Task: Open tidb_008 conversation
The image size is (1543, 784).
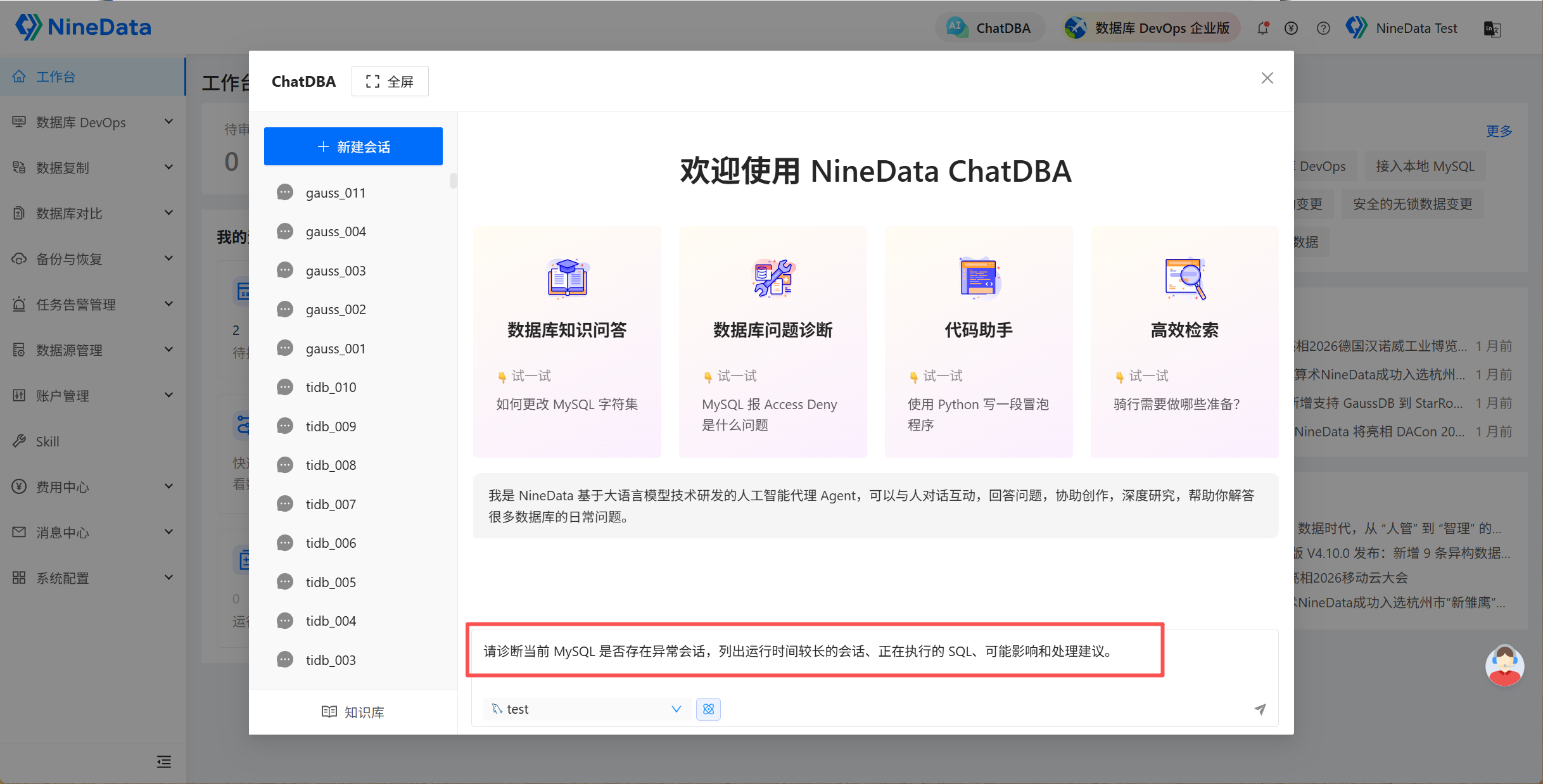Action: pyautogui.click(x=353, y=465)
